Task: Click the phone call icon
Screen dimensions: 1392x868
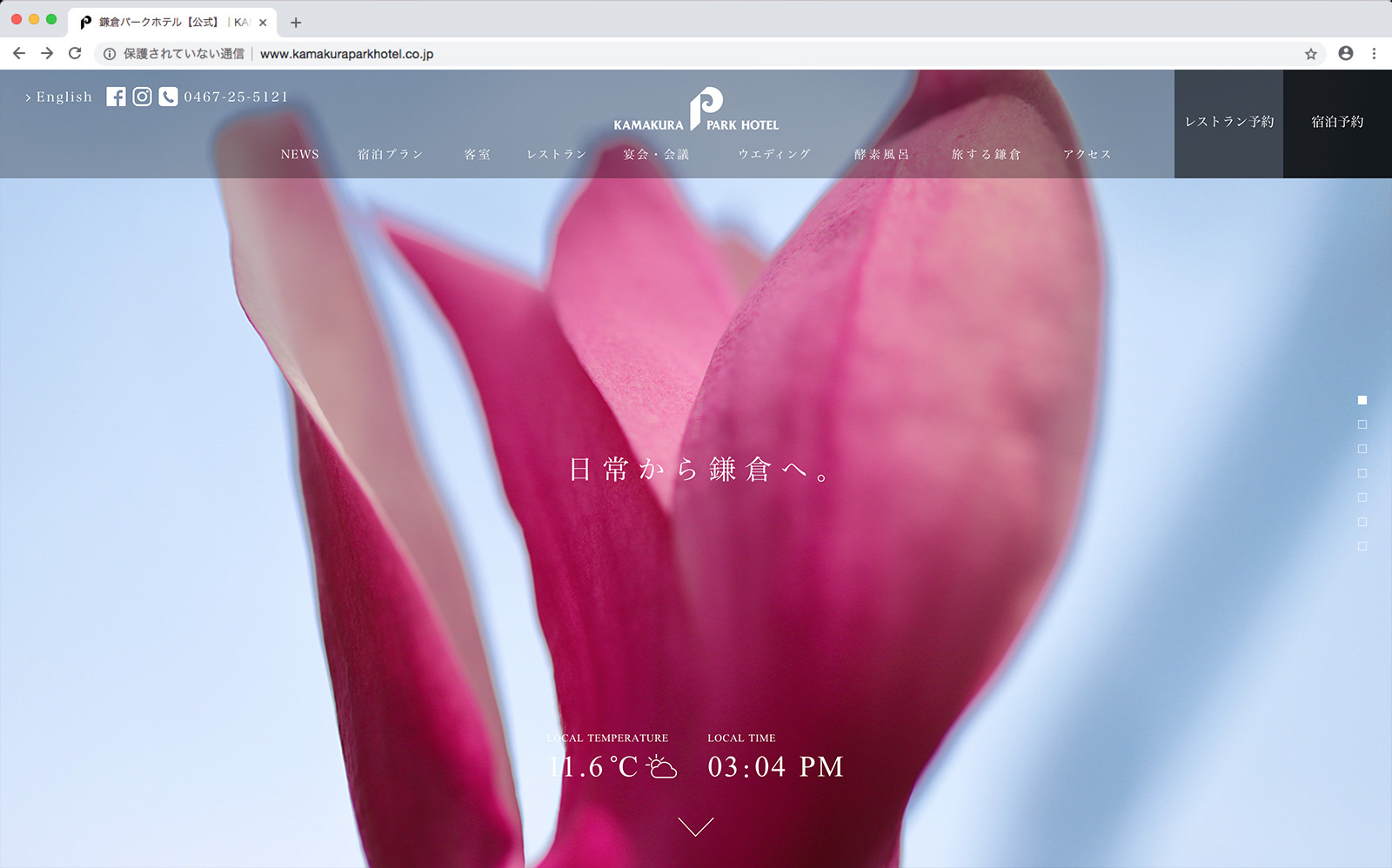Action: coord(168,97)
